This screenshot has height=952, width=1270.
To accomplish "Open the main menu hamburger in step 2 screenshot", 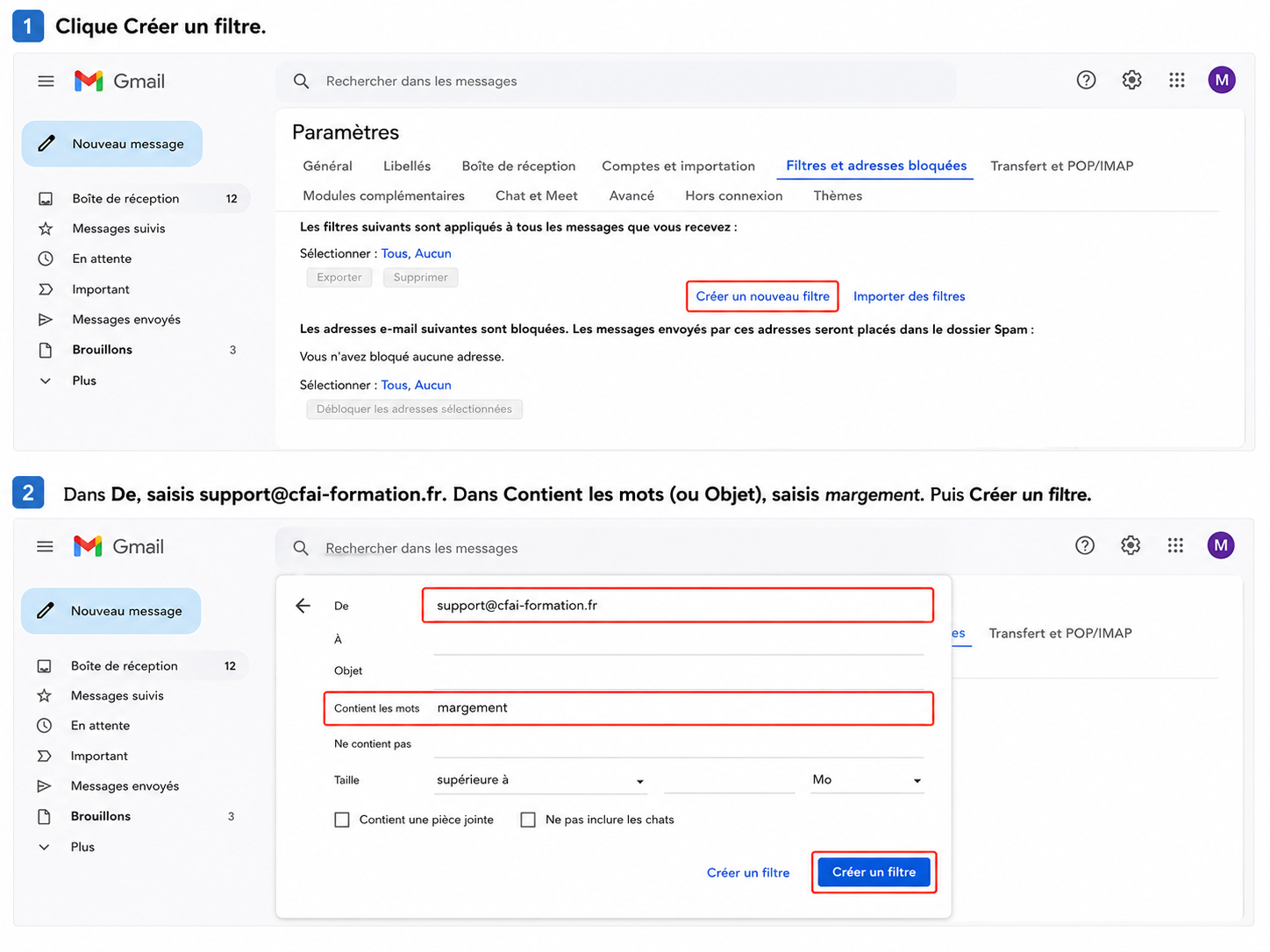I will [45, 547].
